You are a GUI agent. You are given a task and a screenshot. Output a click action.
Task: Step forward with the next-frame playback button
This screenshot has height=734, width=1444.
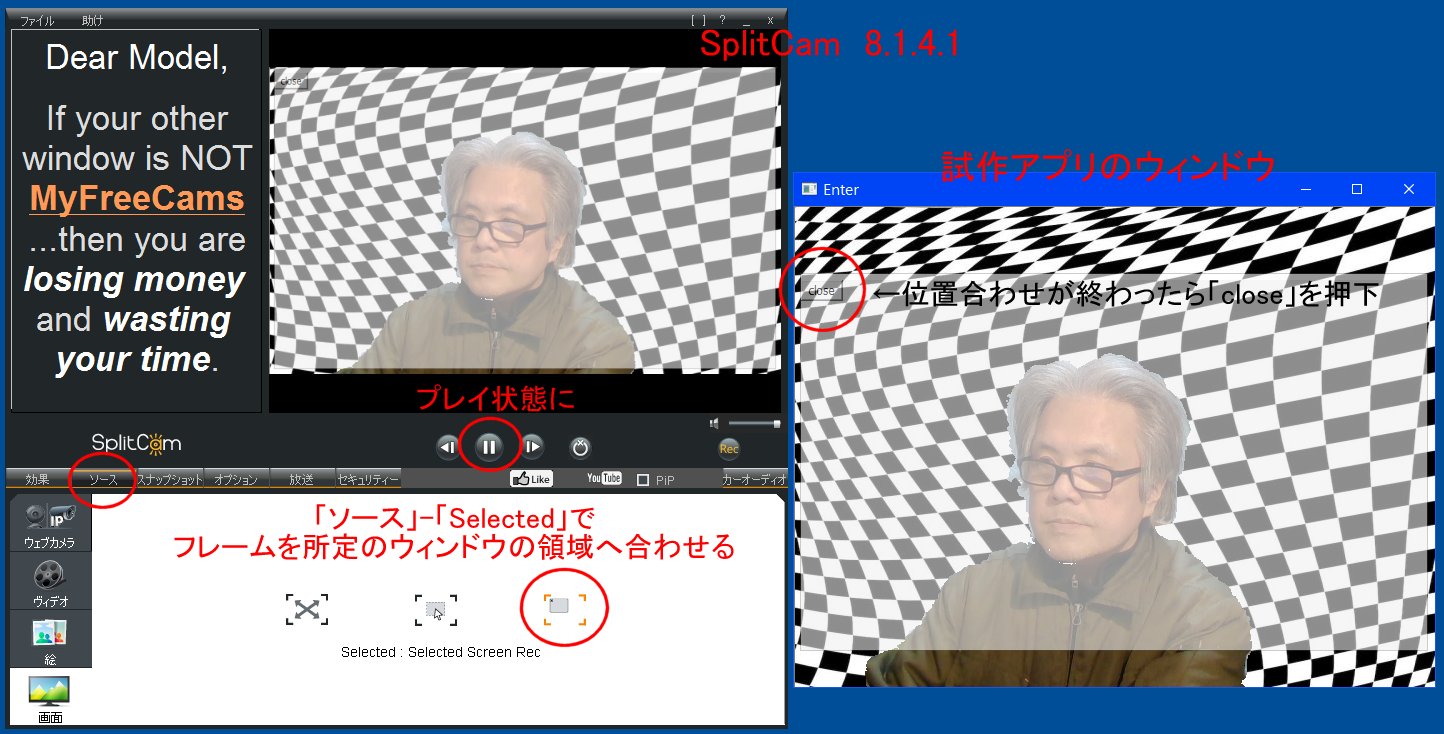tap(532, 447)
